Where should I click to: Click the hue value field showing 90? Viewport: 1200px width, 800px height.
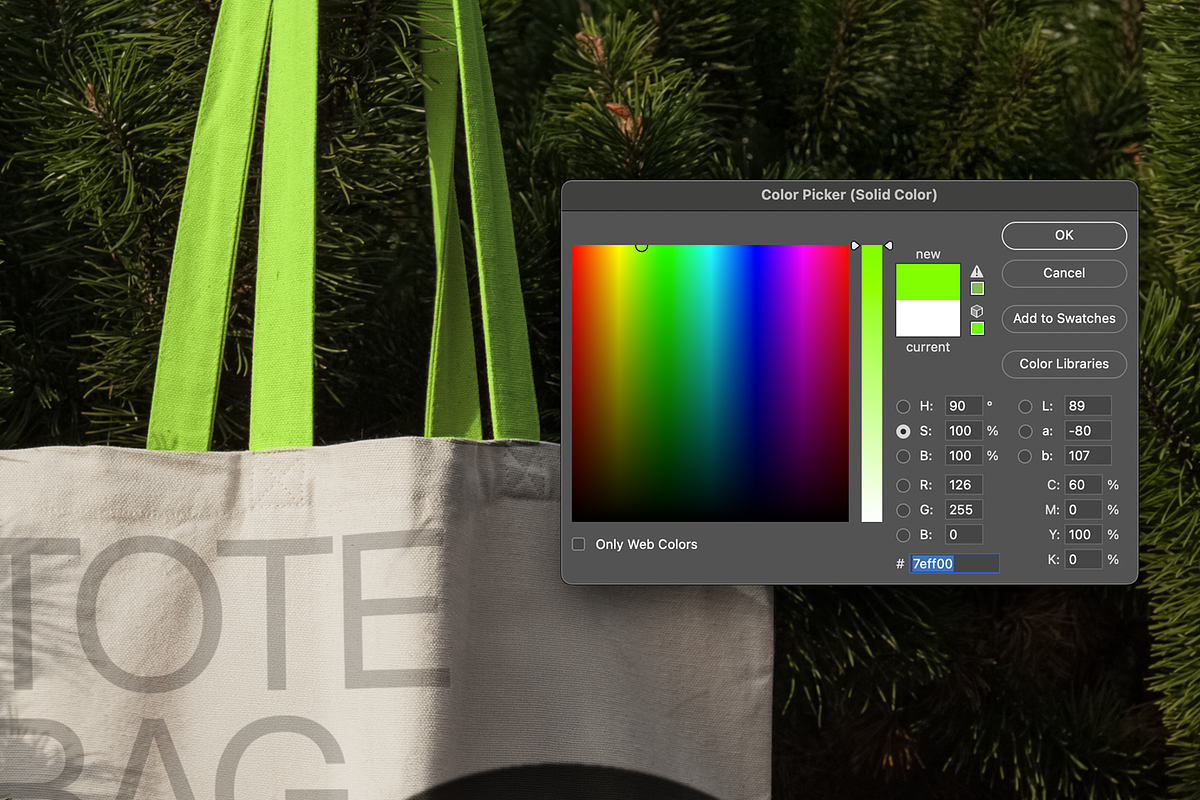coord(964,406)
